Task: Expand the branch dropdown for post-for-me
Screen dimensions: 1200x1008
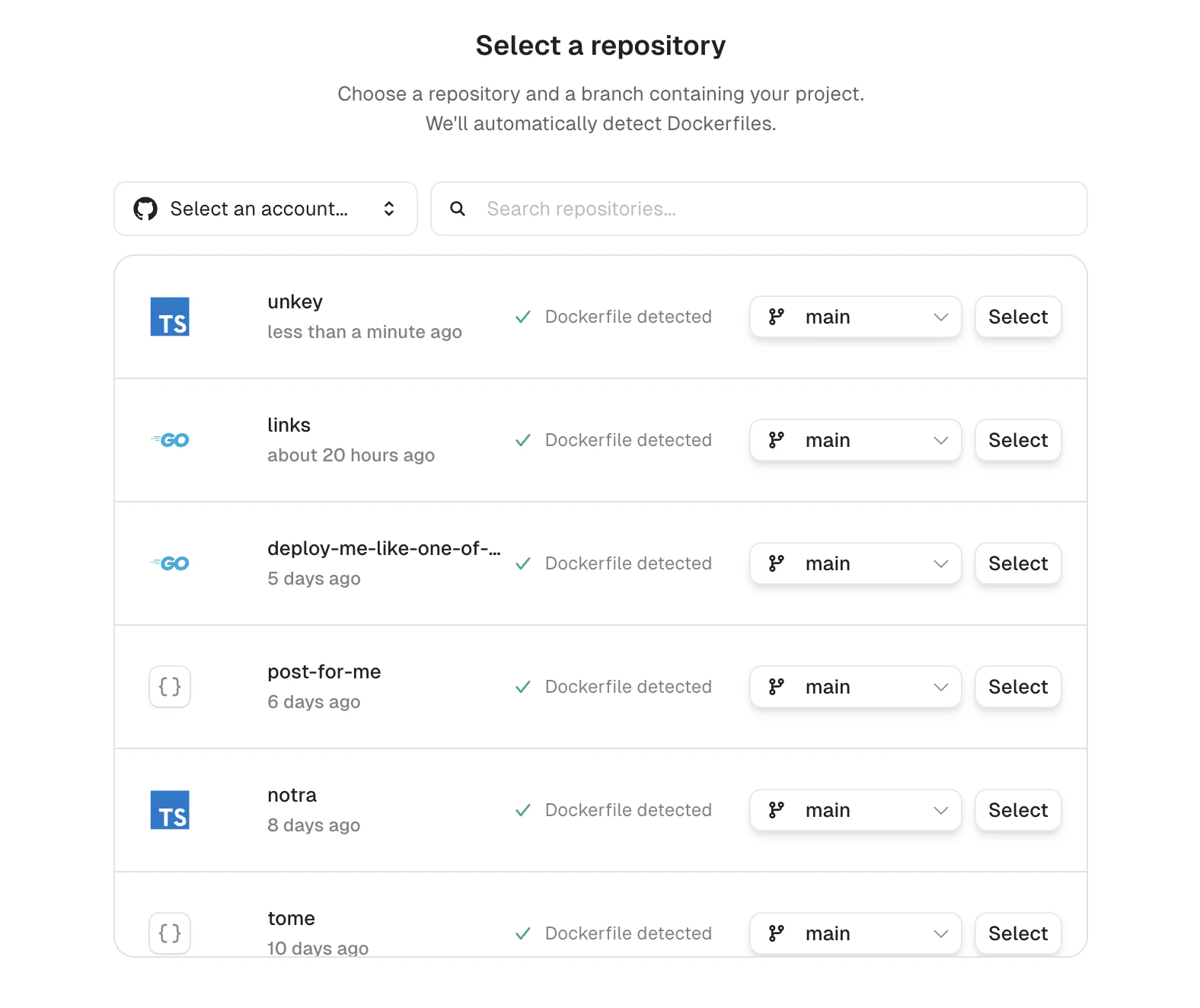Action: 856,687
